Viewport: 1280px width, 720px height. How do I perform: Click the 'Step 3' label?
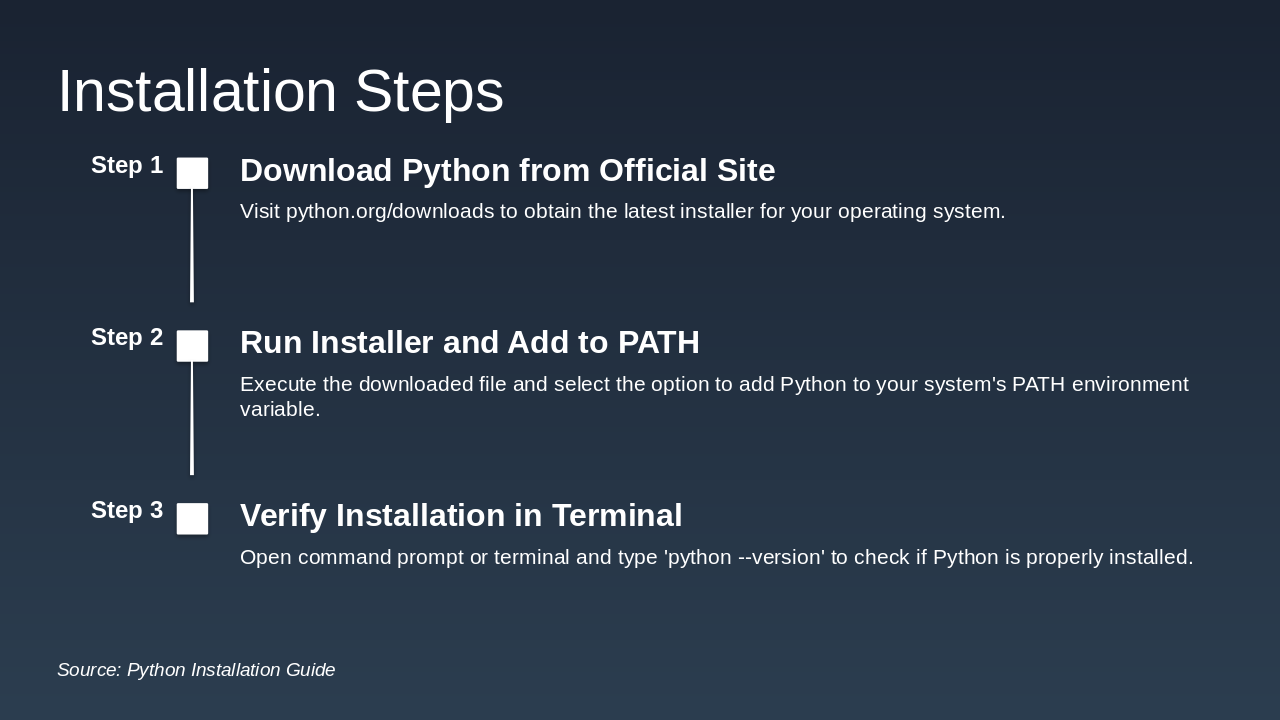127,510
